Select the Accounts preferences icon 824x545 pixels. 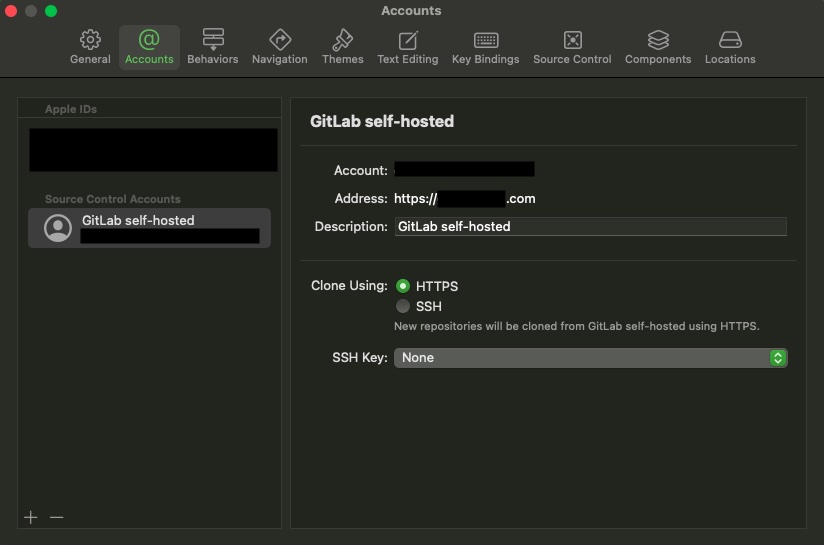coord(149,46)
